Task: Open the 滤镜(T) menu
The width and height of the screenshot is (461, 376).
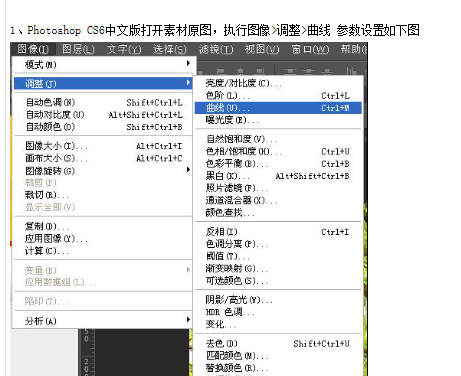Action: coord(216,49)
